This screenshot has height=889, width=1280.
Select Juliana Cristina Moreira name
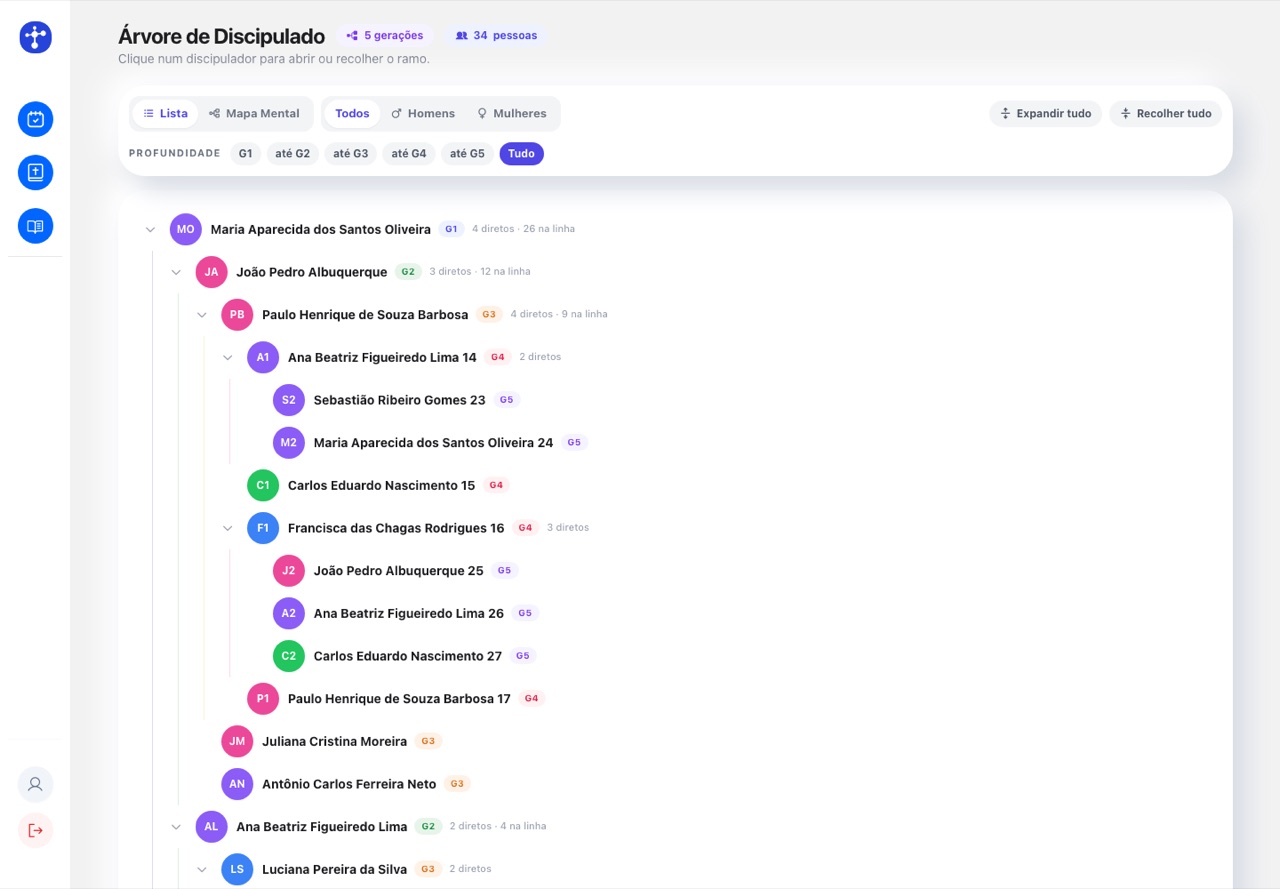point(335,741)
